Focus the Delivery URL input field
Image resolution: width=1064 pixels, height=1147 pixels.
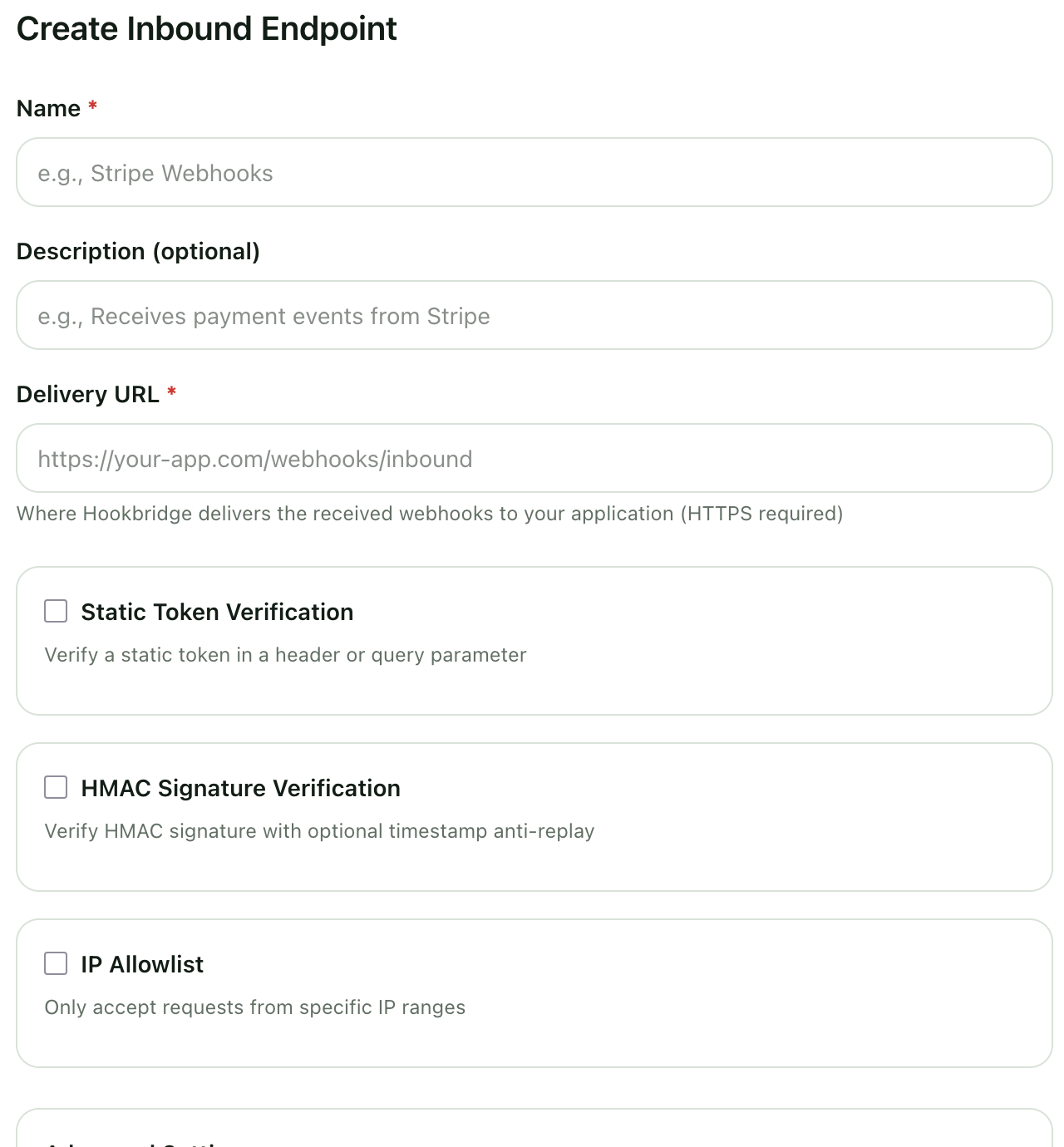point(534,459)
